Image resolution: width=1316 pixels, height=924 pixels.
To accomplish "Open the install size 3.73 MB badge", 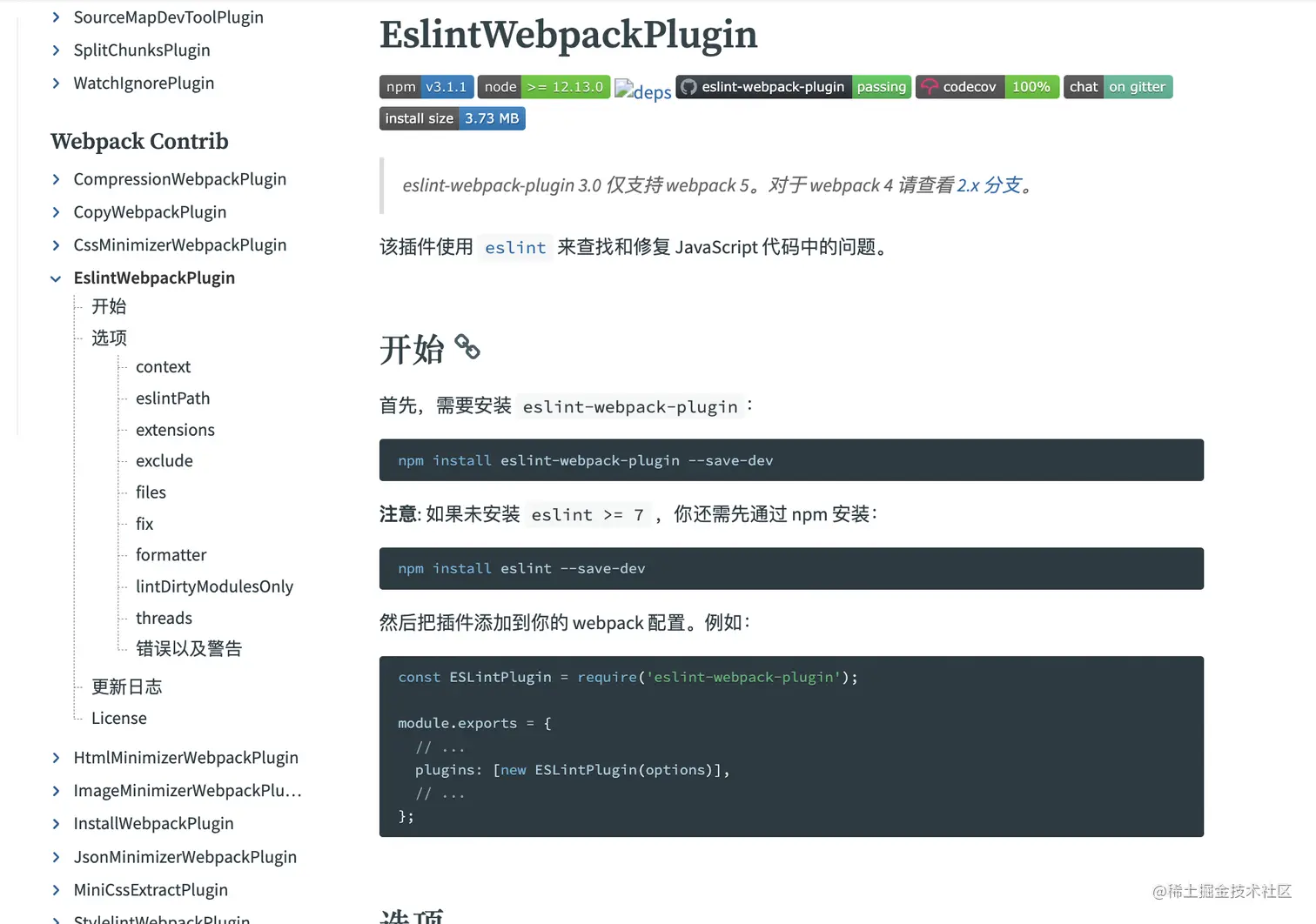I will coord(453,118).
